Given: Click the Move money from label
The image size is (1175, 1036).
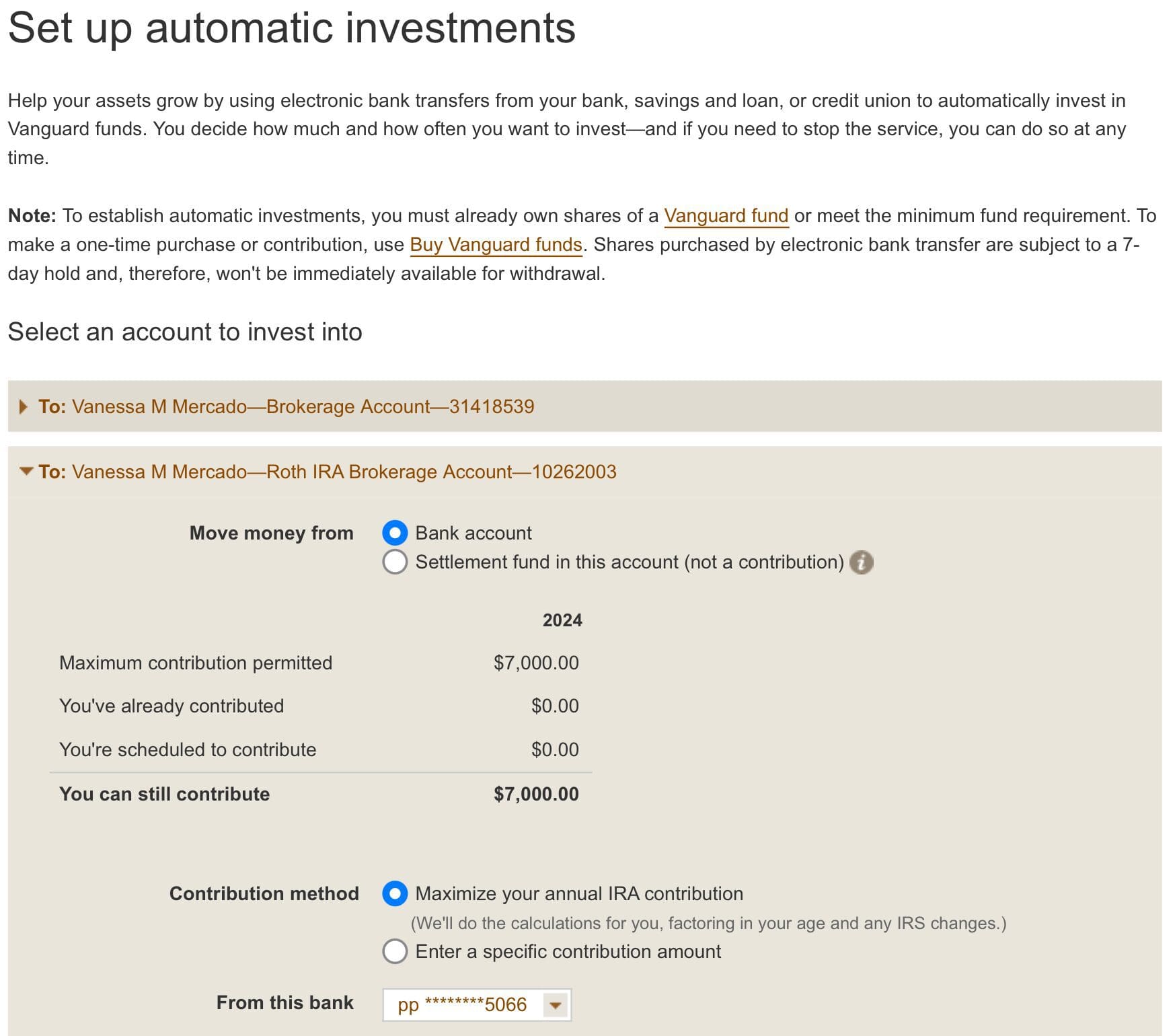Looking at the screenshot, I should click(x=271, y=532).
